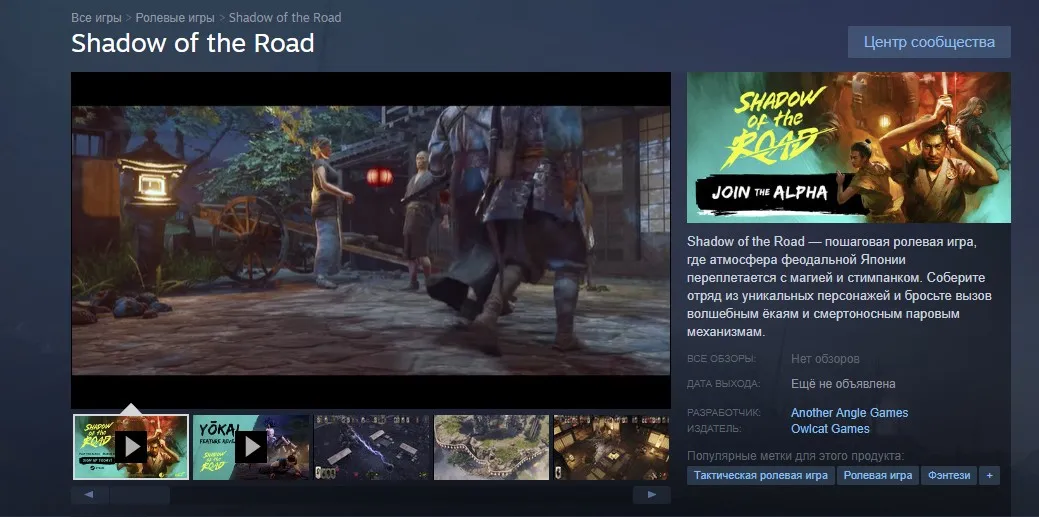Click the left arrow of thumbnail strip
1039x517 pixels.
click(89, 495)
